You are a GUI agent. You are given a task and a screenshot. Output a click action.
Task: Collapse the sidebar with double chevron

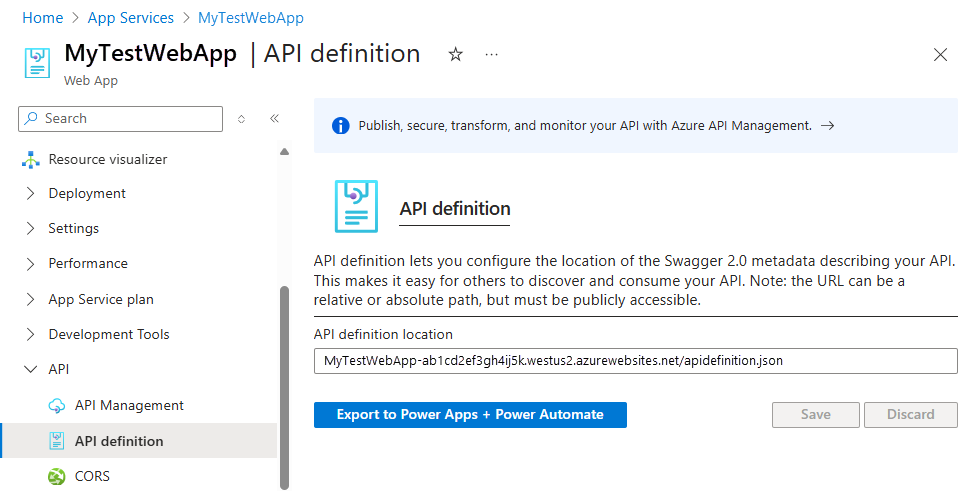pos(274,119)
